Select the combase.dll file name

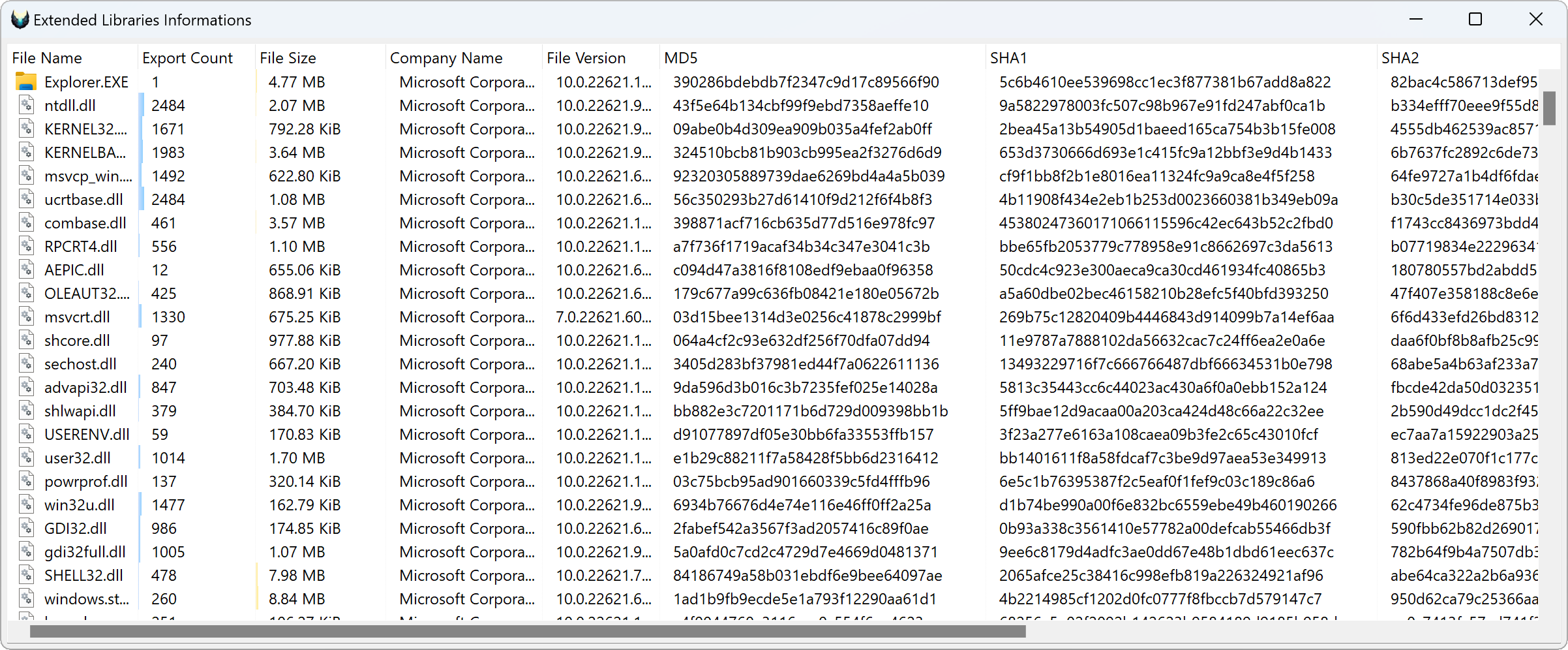tap(85, 223)
